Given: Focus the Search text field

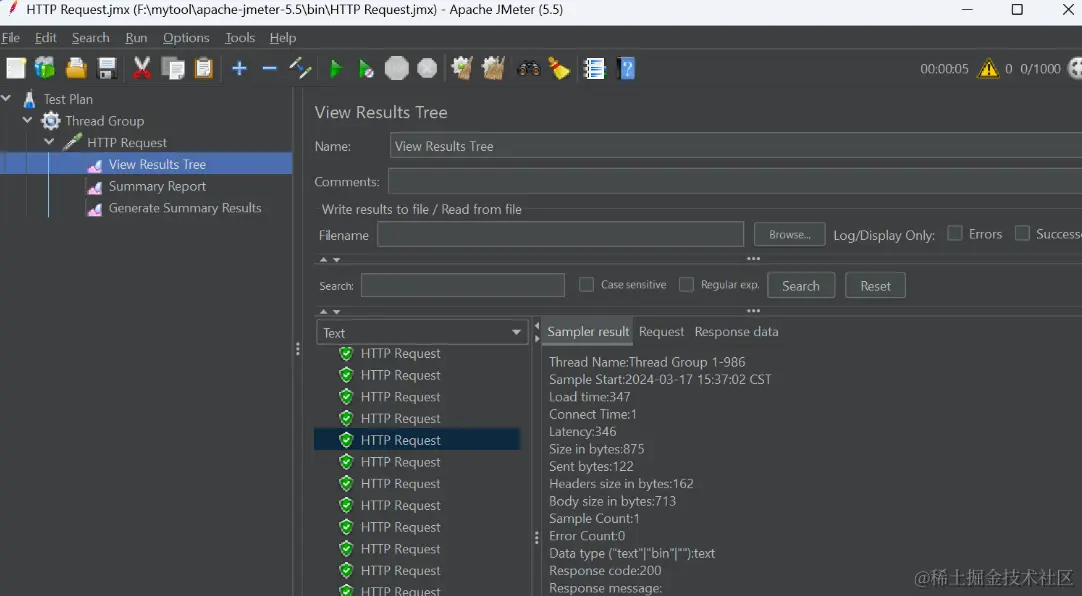Looking at the screenshot, I should 462,286.
